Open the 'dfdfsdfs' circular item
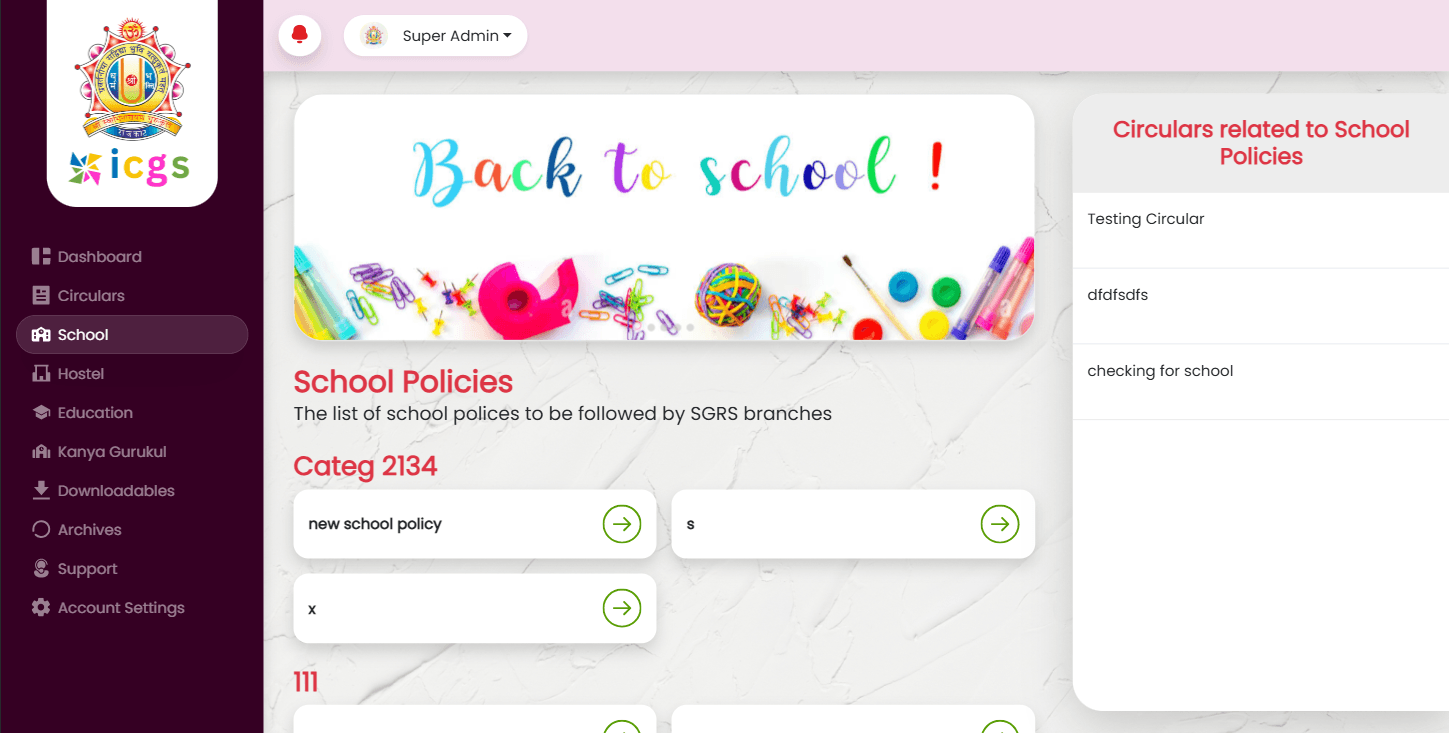This screenshot has width=1449, height=733. pyautogui.click(x=1261, y=307)
